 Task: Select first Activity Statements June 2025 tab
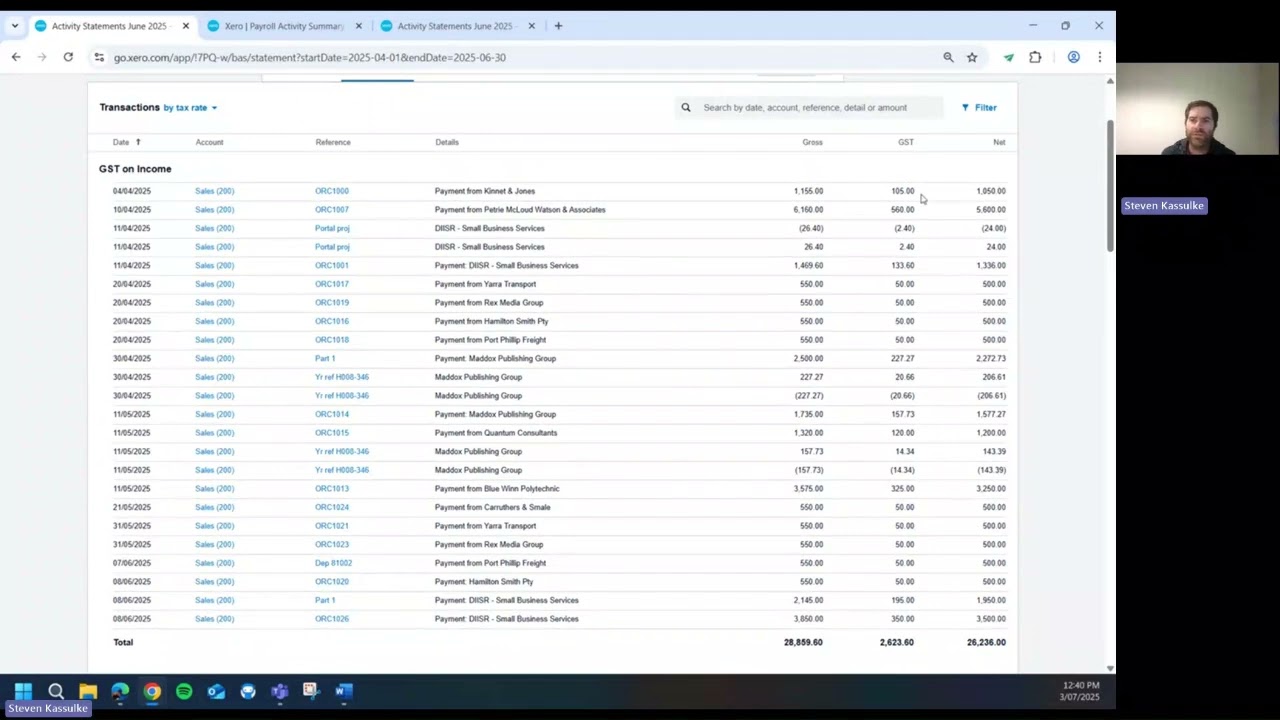(110, 26)
